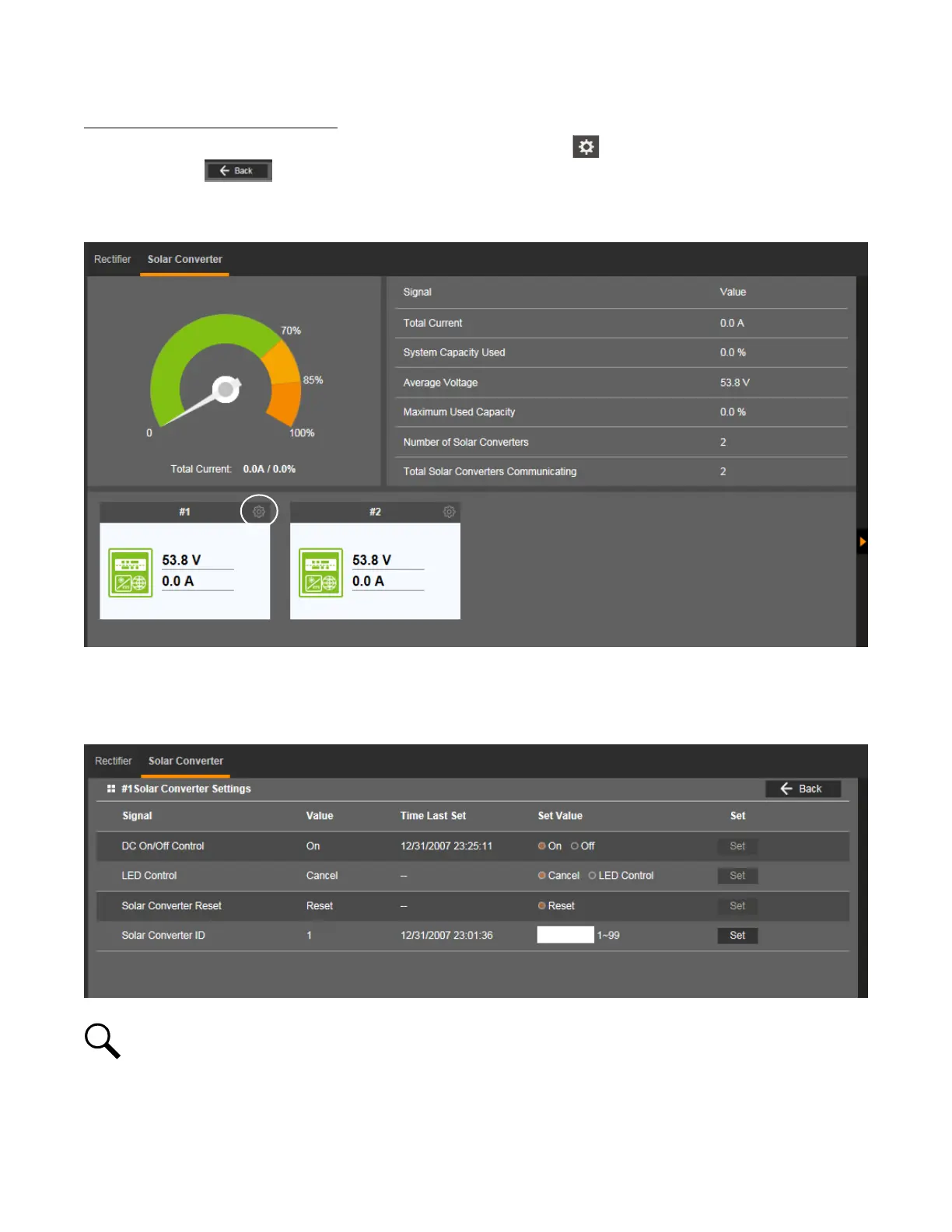952x1232 pixels.
Task: Click Set for DC On/Off Control
Action: (x=737, y=846)
